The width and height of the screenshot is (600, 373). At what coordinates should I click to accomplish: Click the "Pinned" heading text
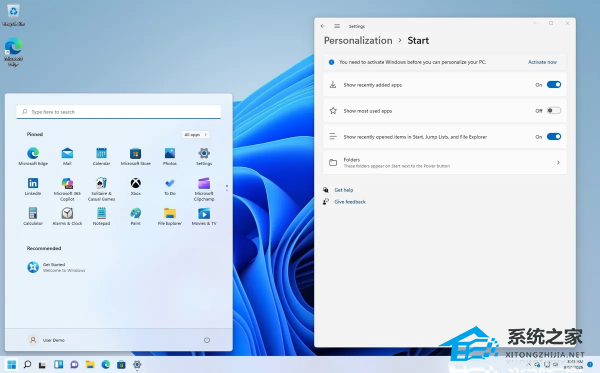(35, 134)
